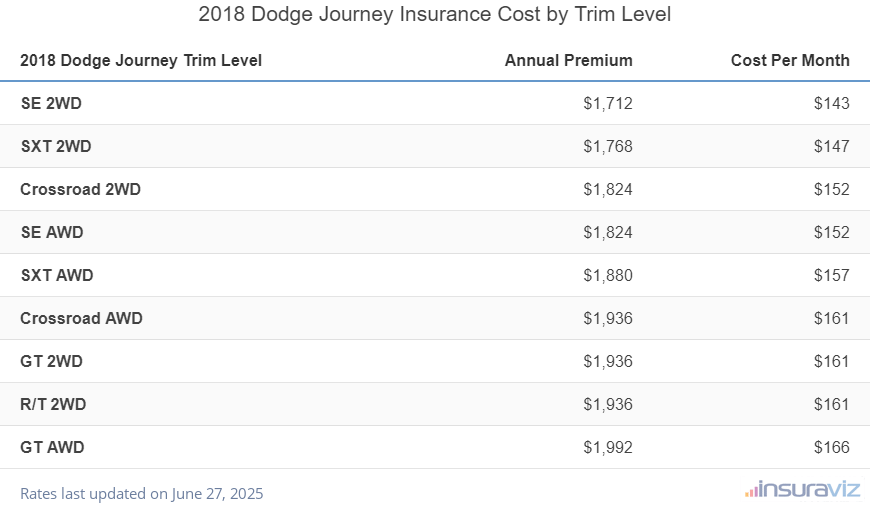Click the $1,824 premium for SE AWD

[608, 232]
